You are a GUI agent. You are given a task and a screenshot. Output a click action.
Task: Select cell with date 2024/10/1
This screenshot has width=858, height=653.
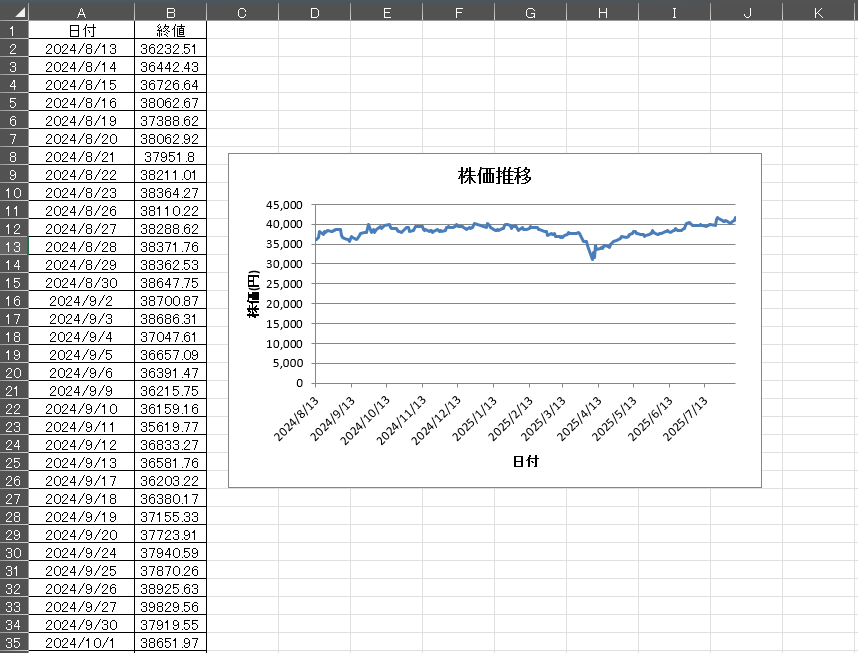(81, 643)
